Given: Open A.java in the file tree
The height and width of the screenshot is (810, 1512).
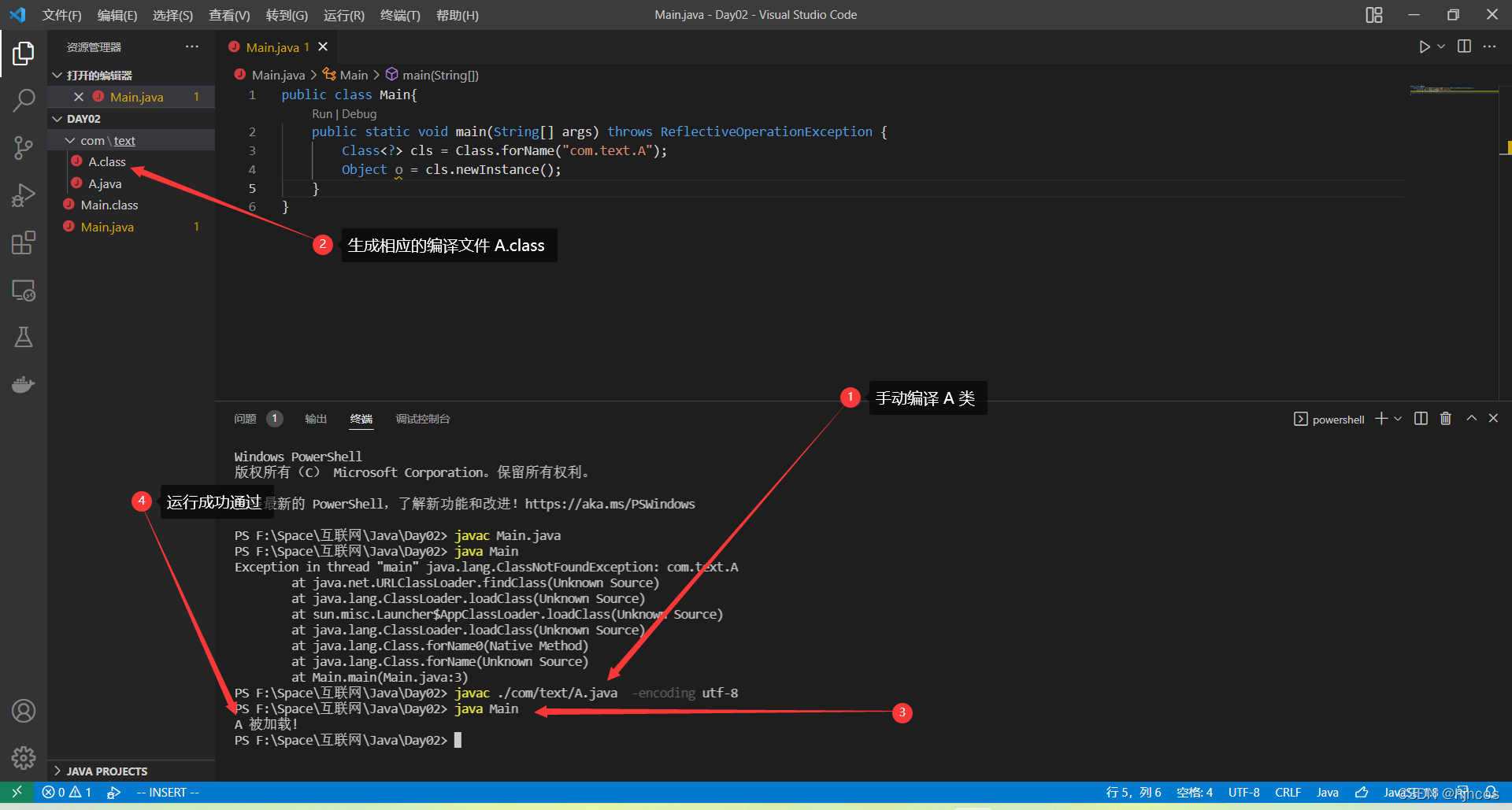Looking at the screenshot, I should tap(105, 183).
